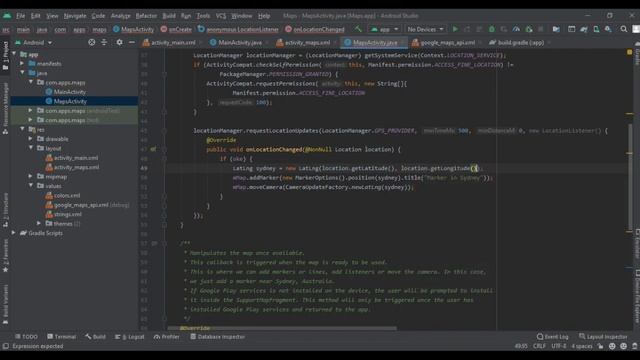Click the read-only lock icon in status bar
The image size is (640, 360).
tap(600, 346)
